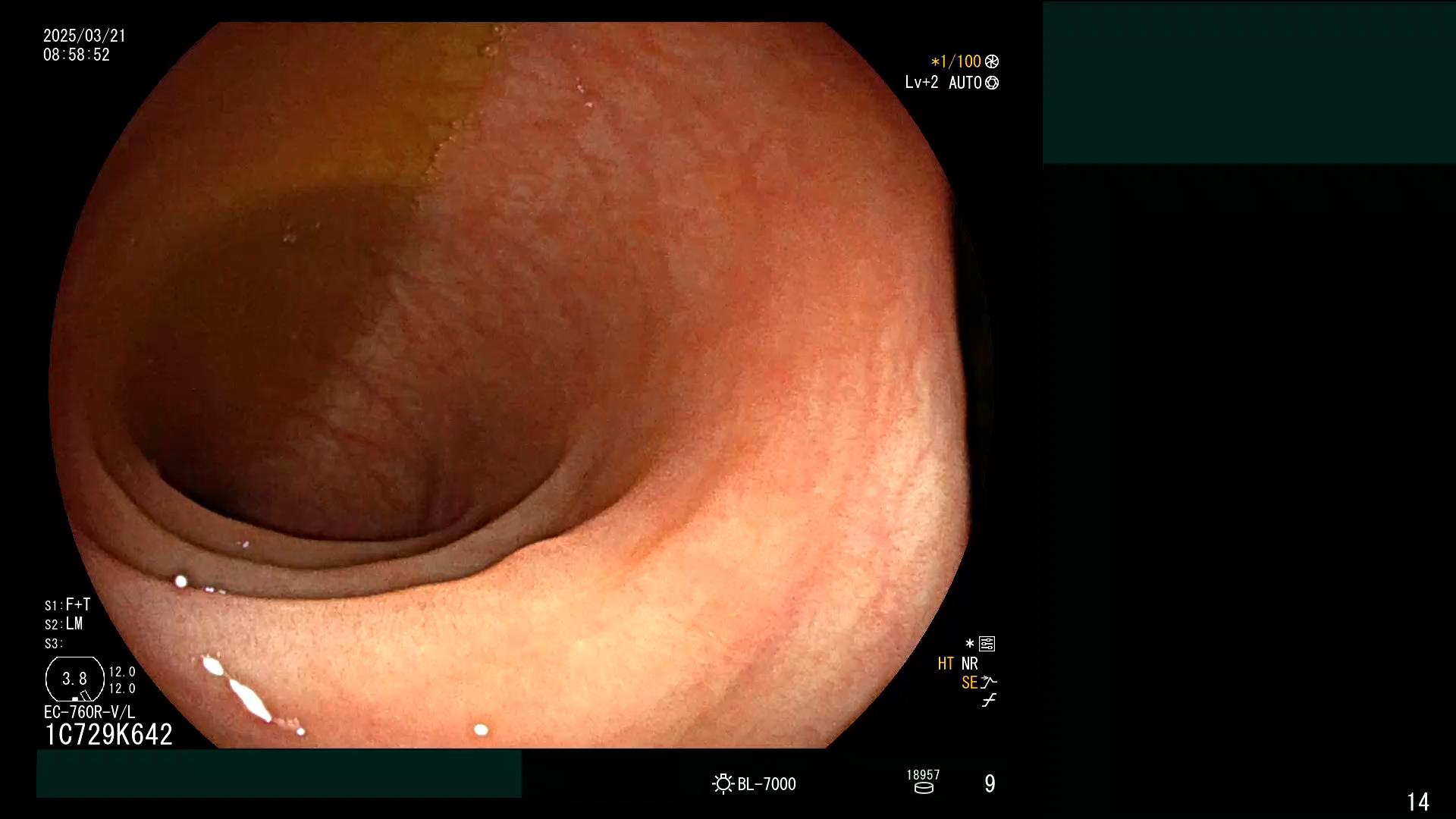
Task: Click the BL-7000 light source sun icon
Action: pos(723,783)
